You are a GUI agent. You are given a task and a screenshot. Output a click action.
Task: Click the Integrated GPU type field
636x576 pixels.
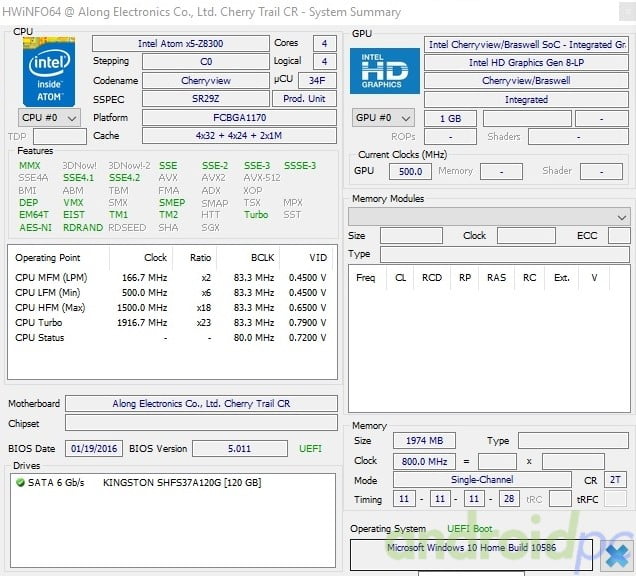(x=526, y=100)
